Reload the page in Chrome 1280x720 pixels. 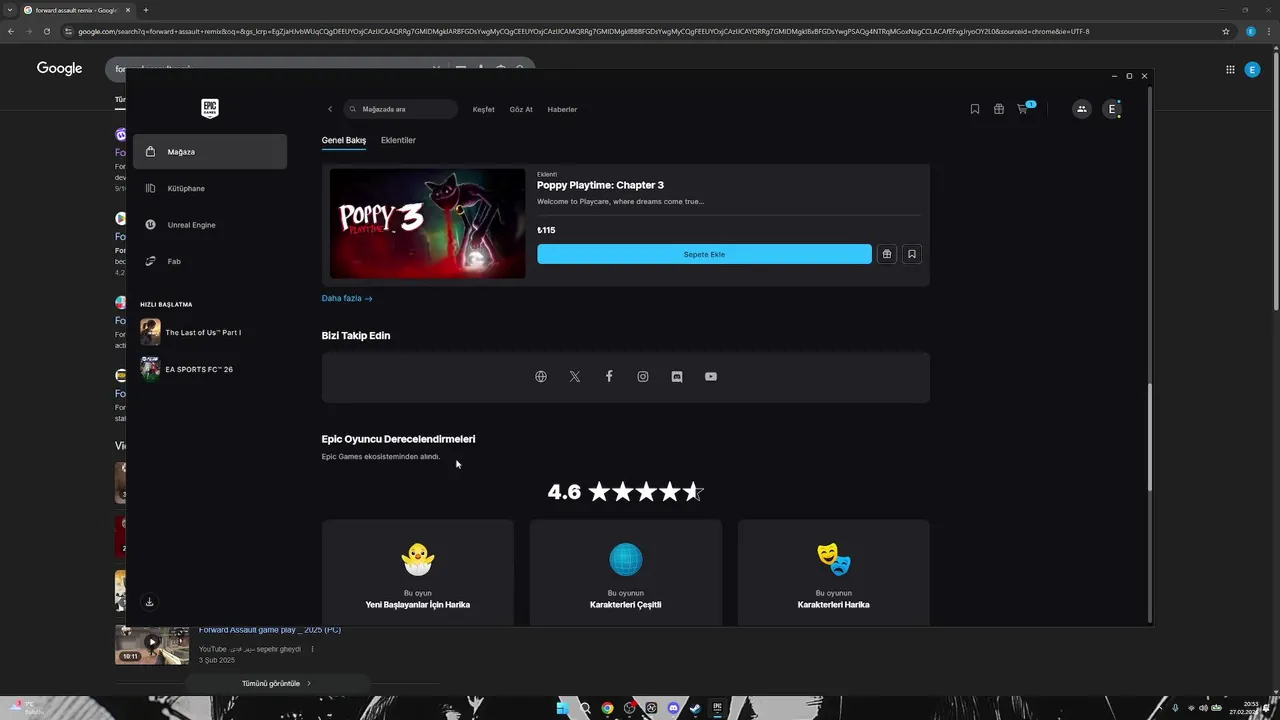pos(46,31)
